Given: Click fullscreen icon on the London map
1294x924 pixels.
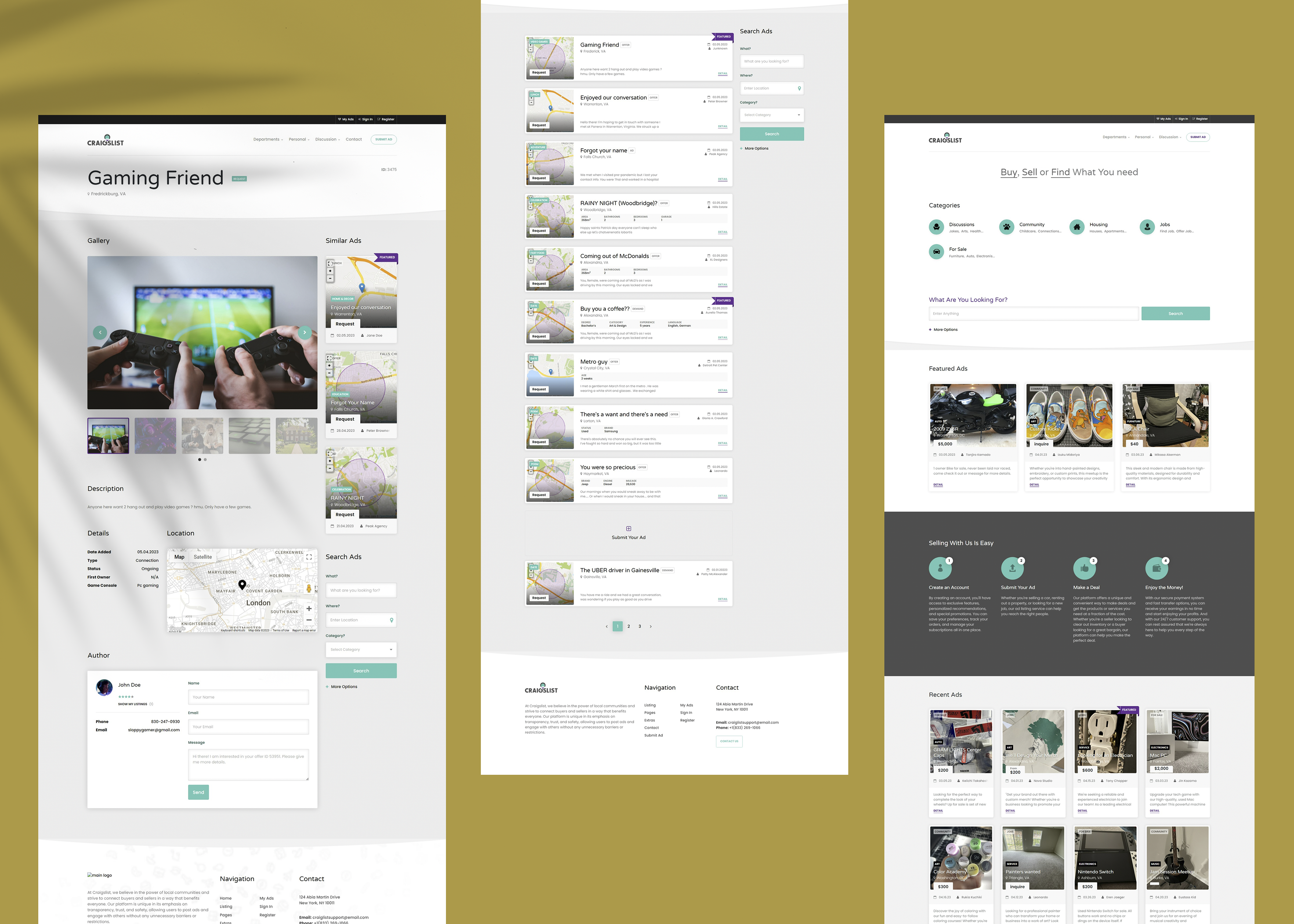Looking at the screenshot, I should (309, 557).
